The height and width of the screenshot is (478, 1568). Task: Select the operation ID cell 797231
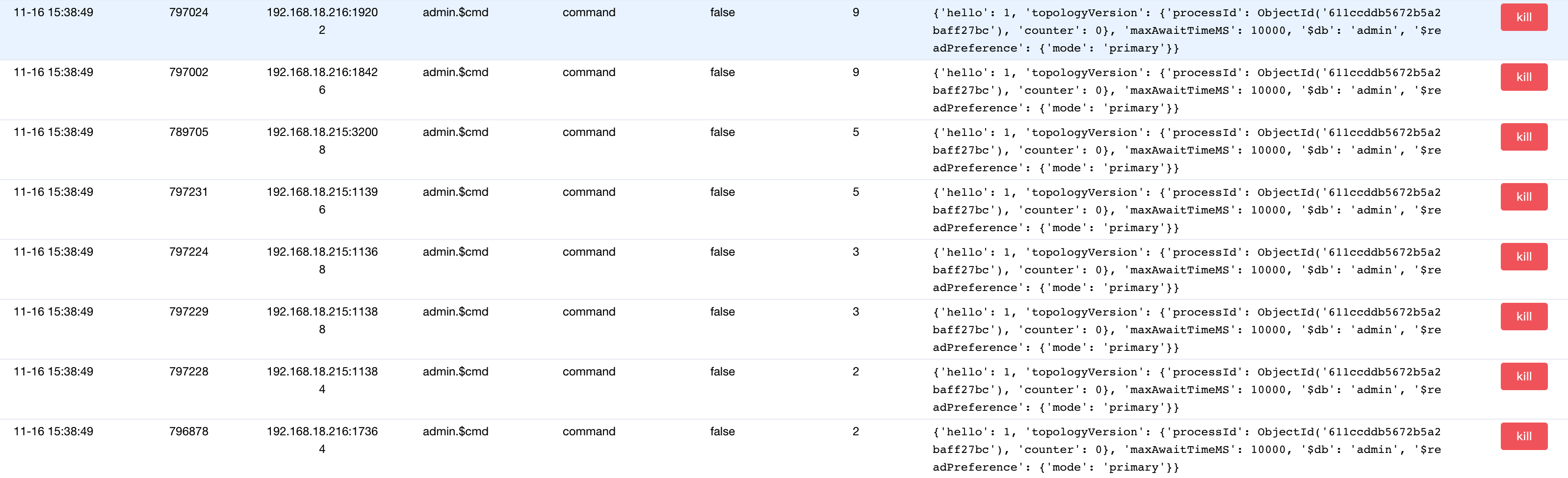pos(189,192)
